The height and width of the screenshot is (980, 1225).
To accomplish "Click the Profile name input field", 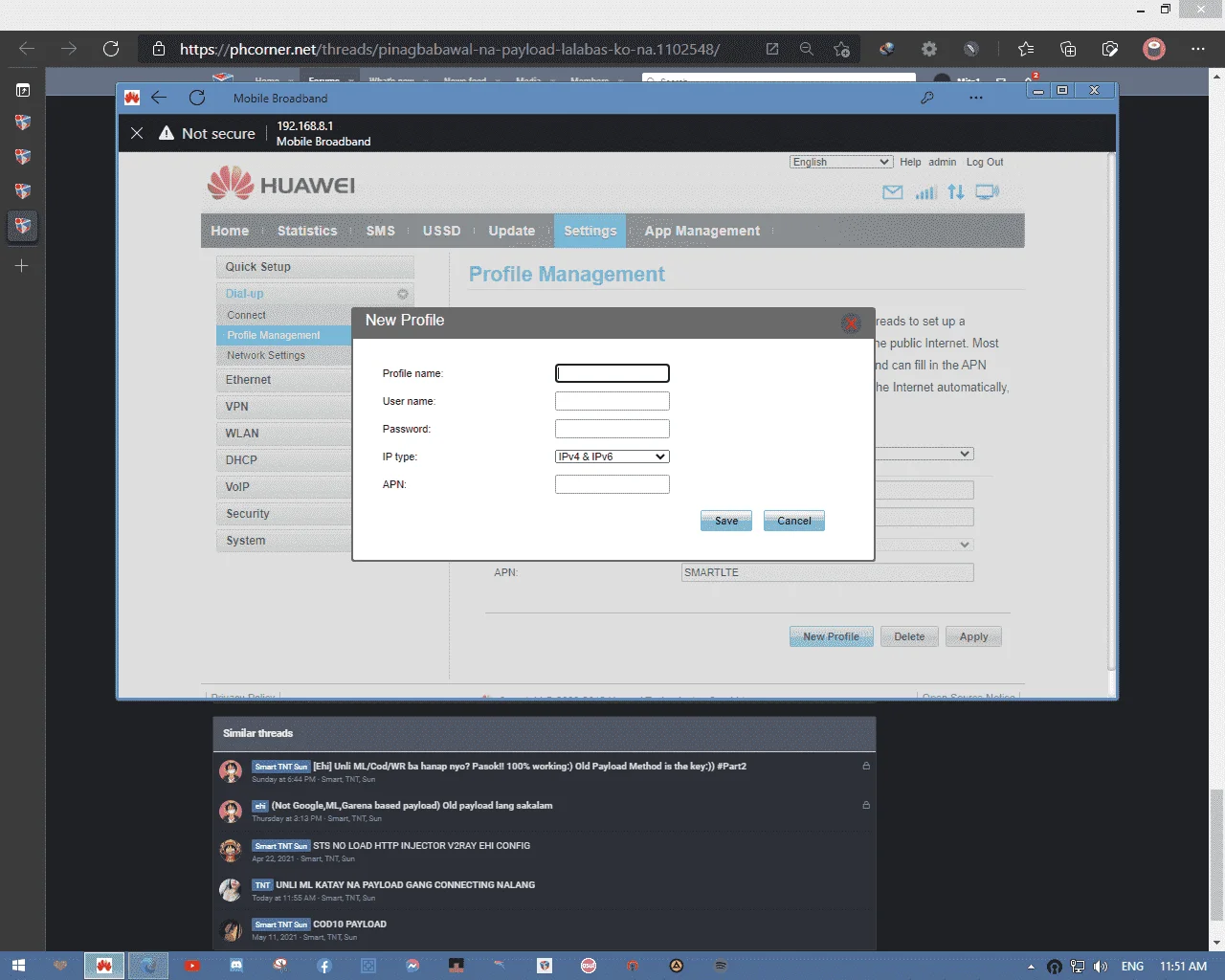I will coord(612,373).
